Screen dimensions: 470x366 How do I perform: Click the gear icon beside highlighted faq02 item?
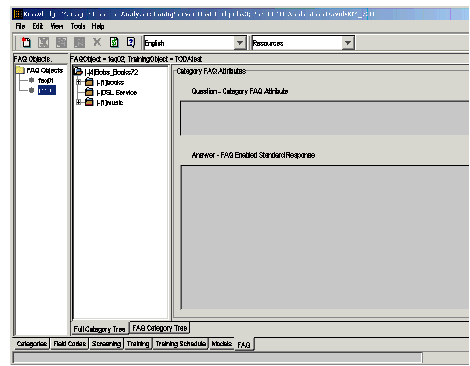click(31, 90)
